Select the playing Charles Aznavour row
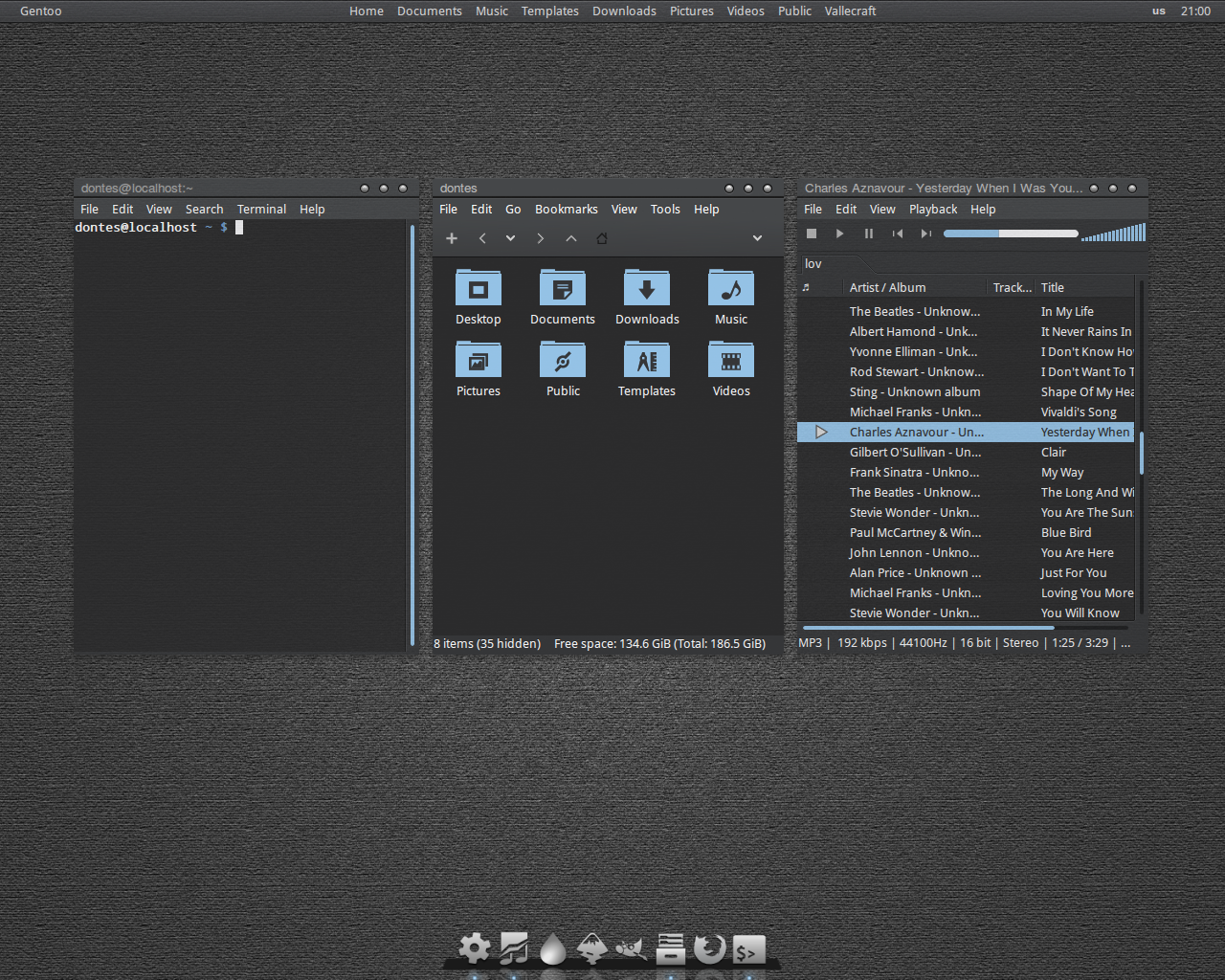This screenshot has width=1225, height=980. point(966,432)
